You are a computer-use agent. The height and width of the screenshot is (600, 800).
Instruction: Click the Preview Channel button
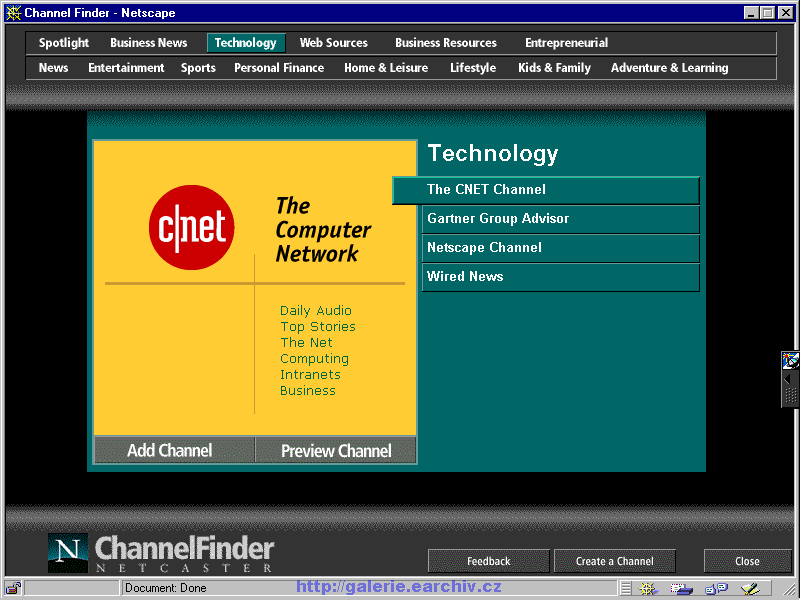336,450
